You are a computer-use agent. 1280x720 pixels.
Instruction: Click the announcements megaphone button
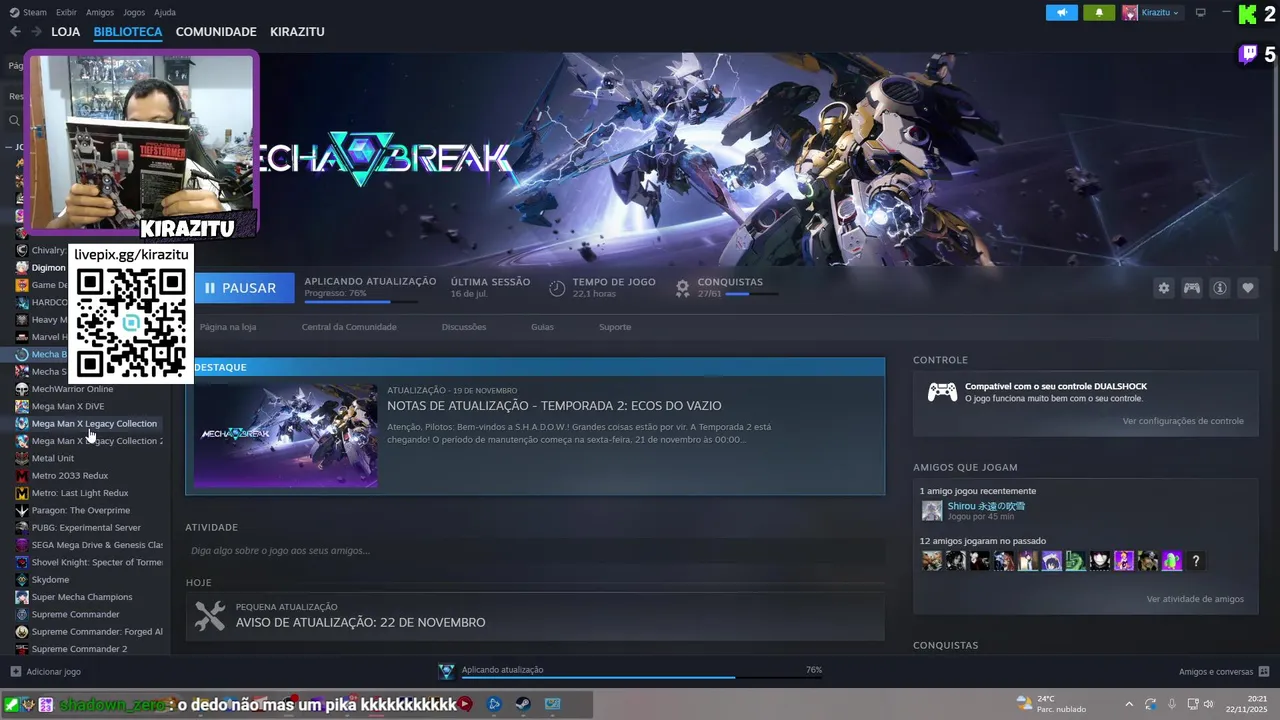[1062, 13]
